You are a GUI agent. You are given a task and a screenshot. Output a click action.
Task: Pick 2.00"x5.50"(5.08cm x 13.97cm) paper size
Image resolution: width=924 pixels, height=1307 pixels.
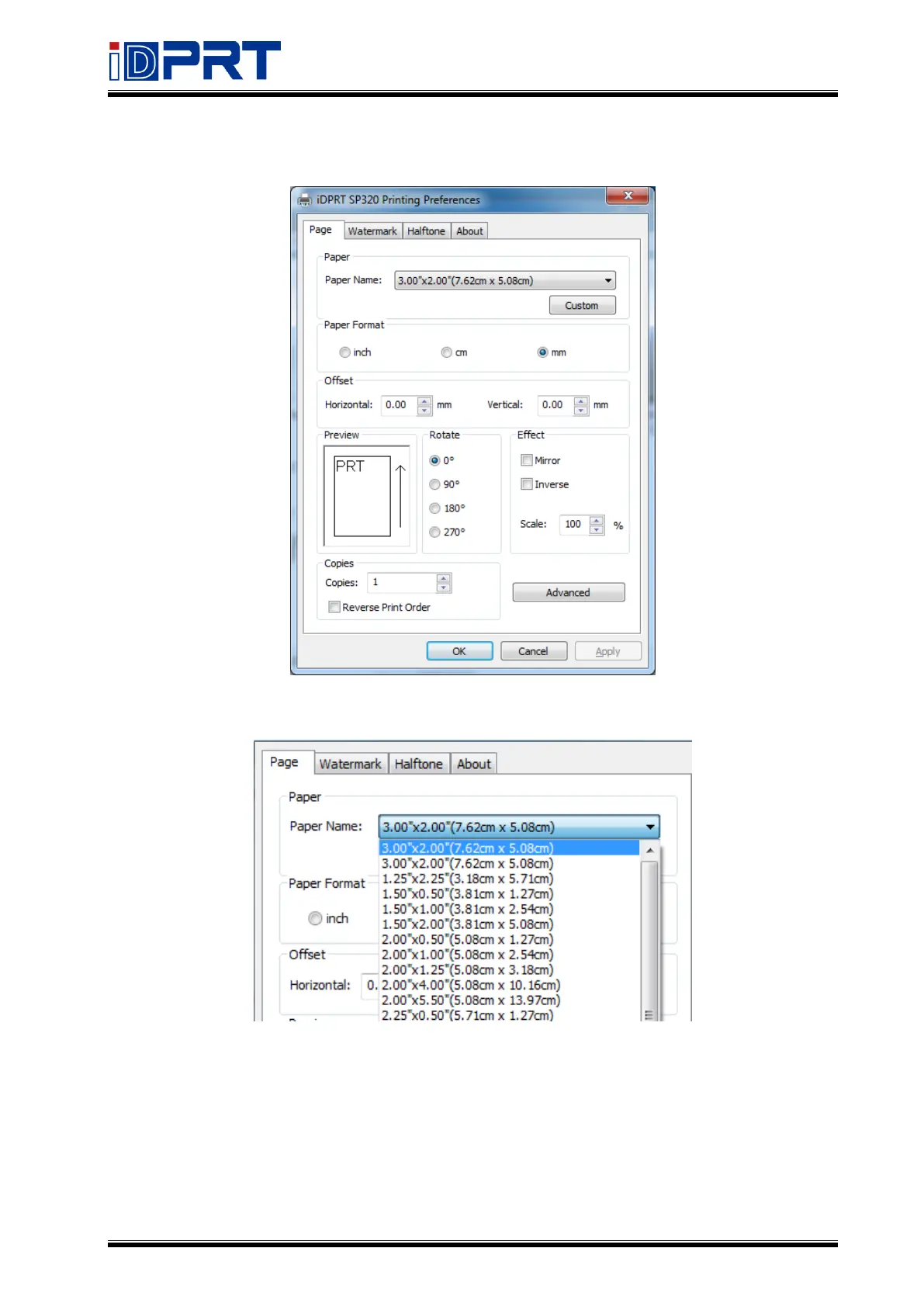coord(509,1000)
